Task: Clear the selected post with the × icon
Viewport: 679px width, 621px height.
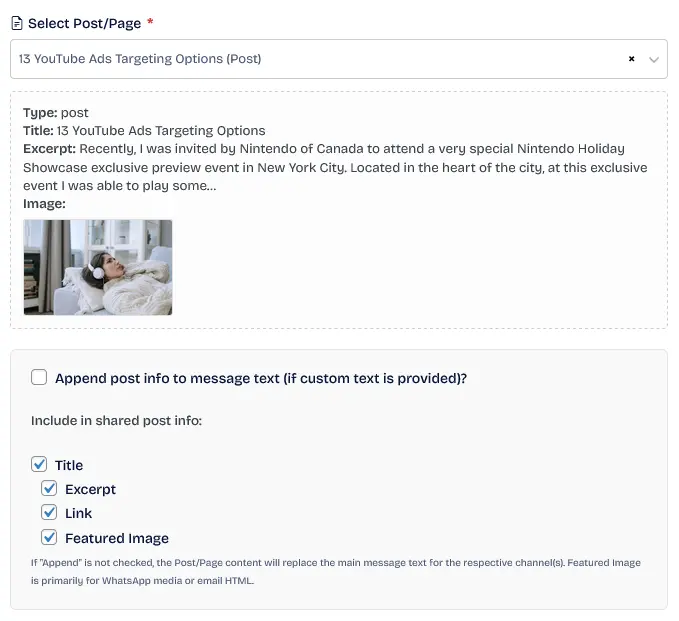Action: (x=631, y=58)
